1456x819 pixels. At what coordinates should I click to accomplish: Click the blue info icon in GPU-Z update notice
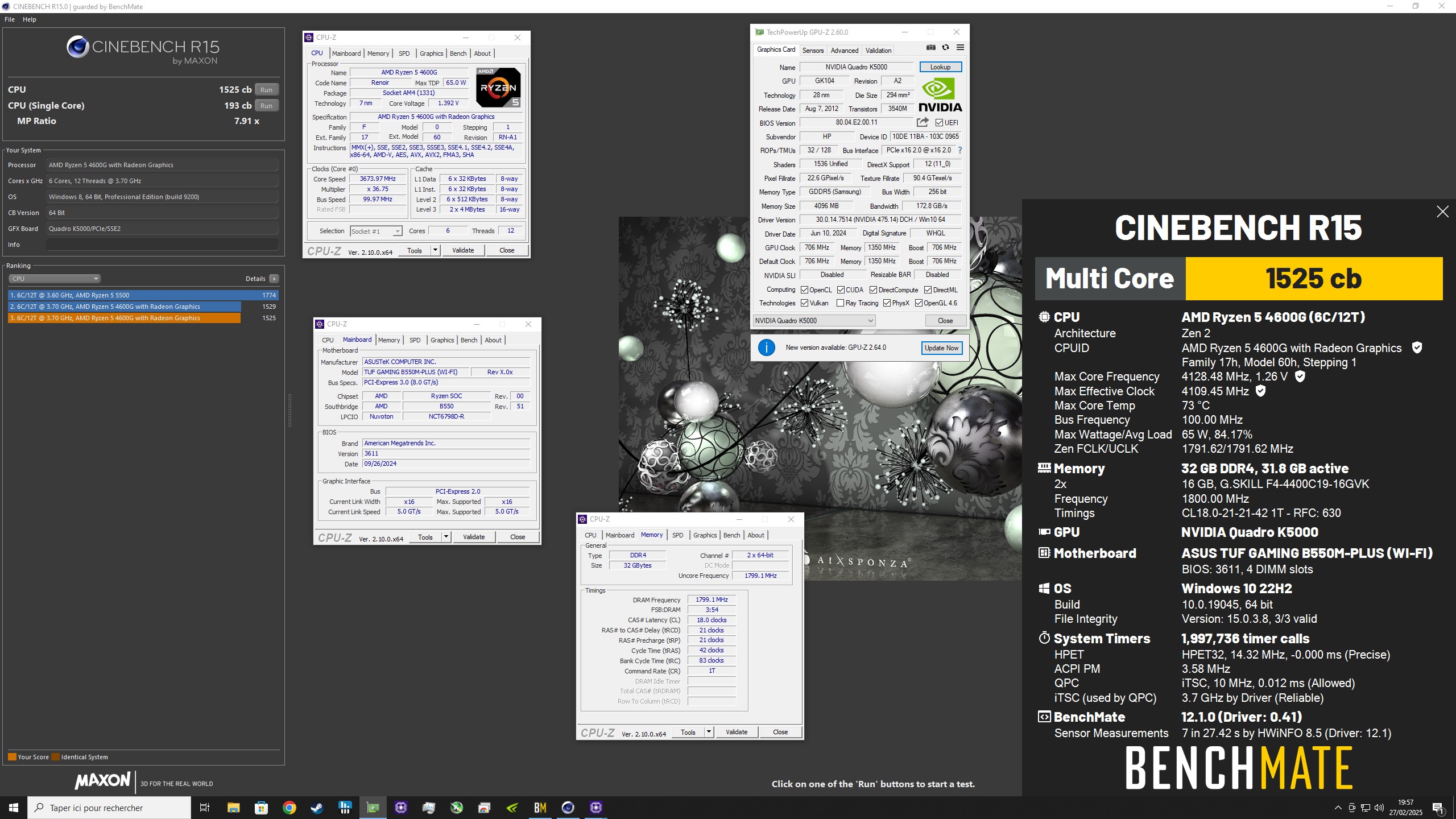pos(766,348)
